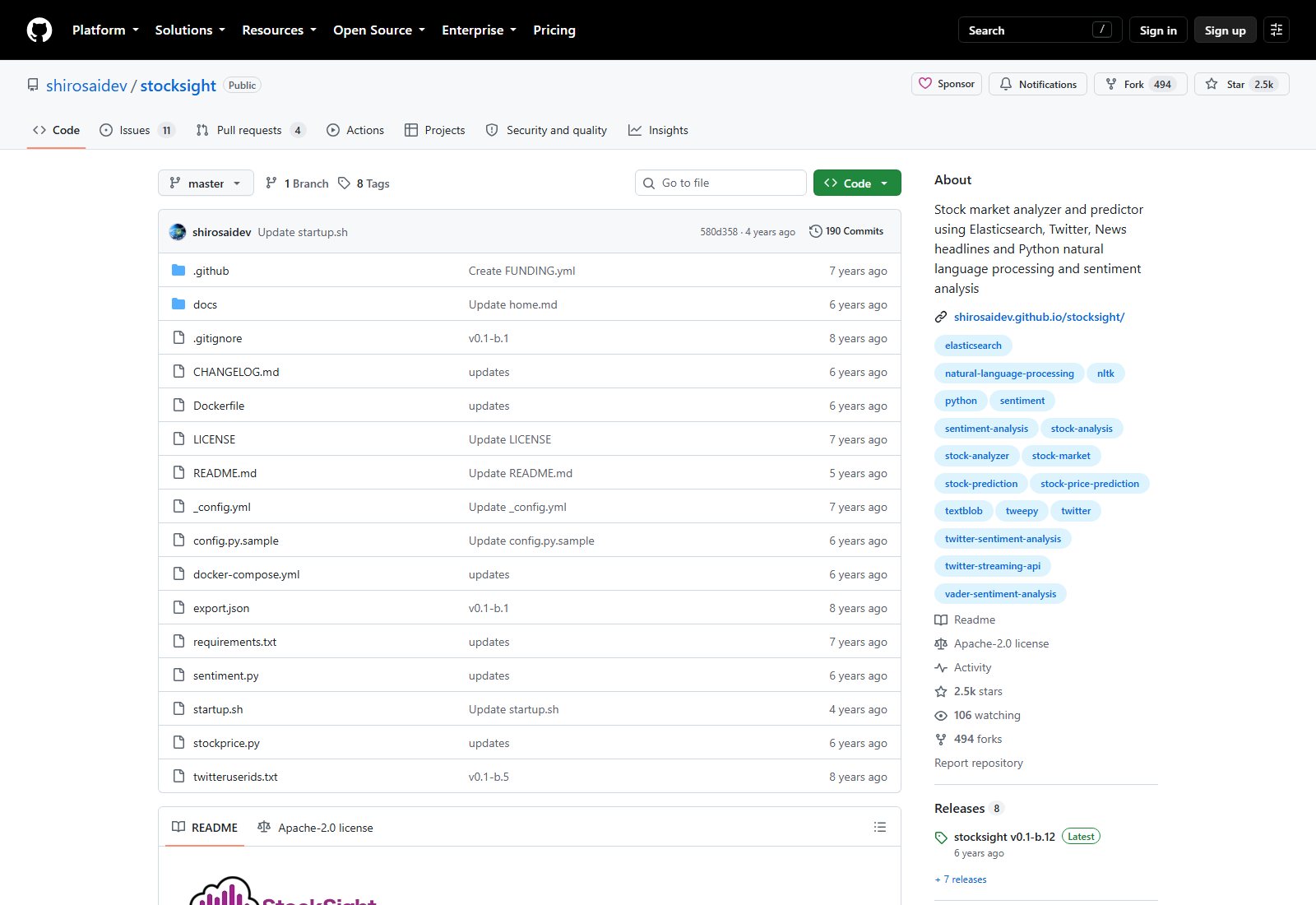Focus the Go to file input
Image resolution: width=1316 pixels, height=905 pixels.
point(721,183)
